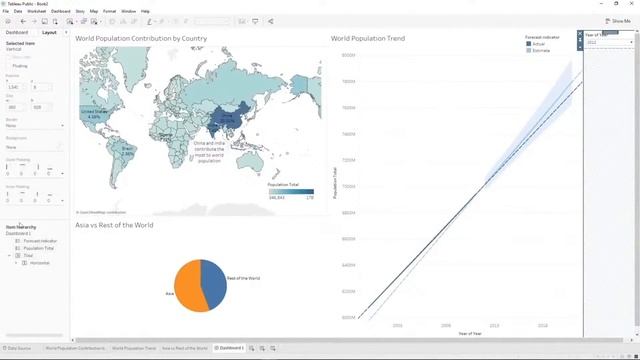
Task: Open the Story menu
Action: (x=80, y=11)
